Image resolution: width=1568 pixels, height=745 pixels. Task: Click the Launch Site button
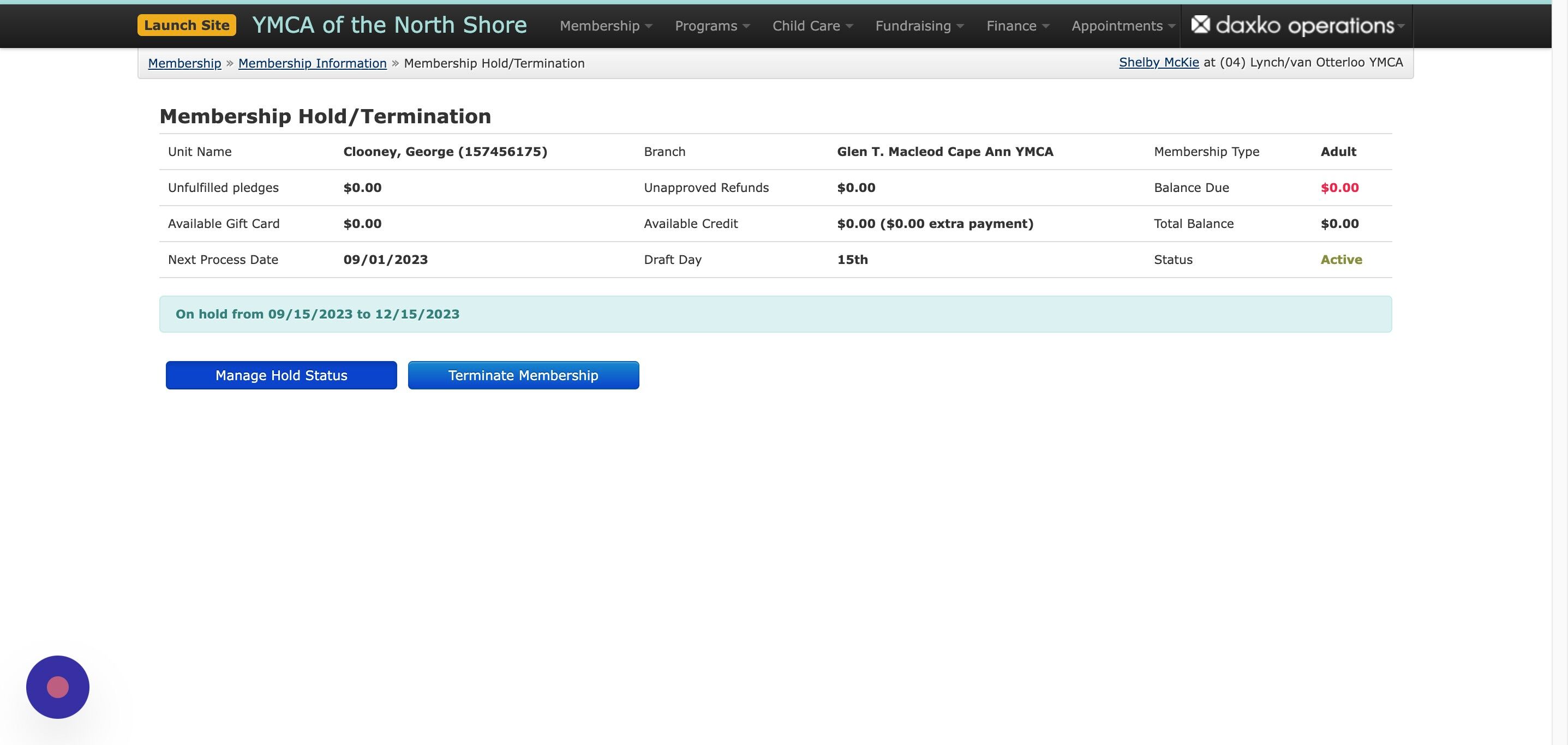[186, 25]
